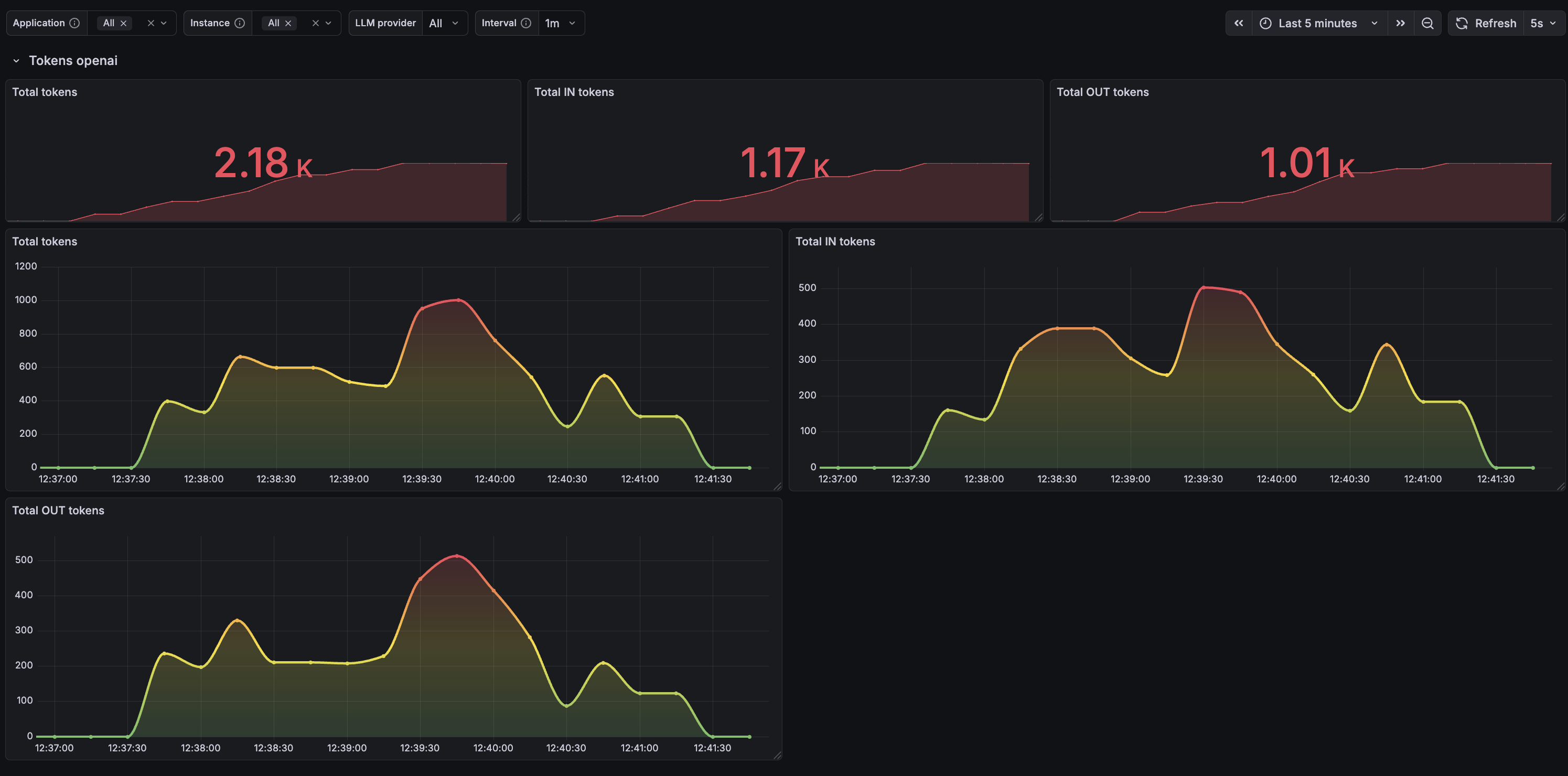Click the Total IN tokens stat title

[x=573, y=92]
